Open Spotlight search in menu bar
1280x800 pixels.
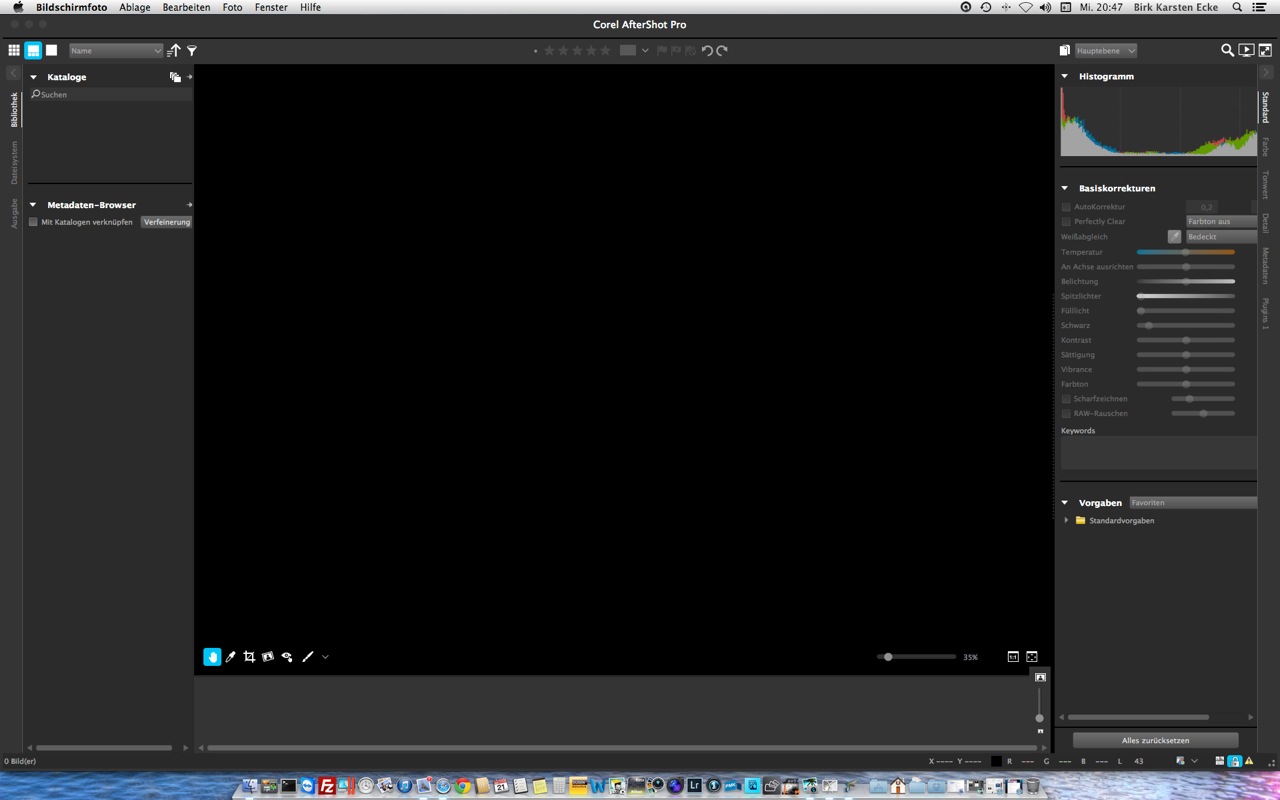tap(1237, 7)
